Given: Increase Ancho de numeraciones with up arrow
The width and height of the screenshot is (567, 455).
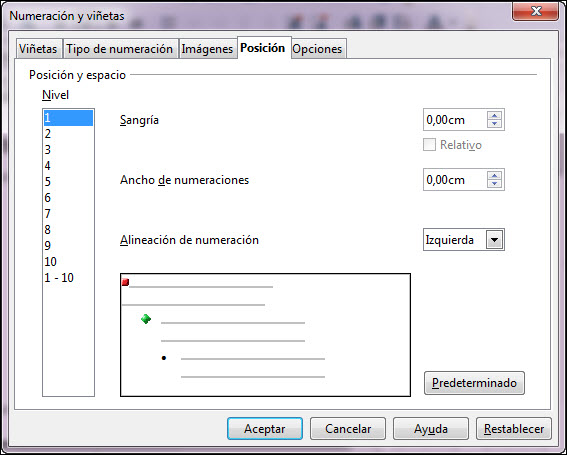Looking at the screenshot, I should 494,176.
